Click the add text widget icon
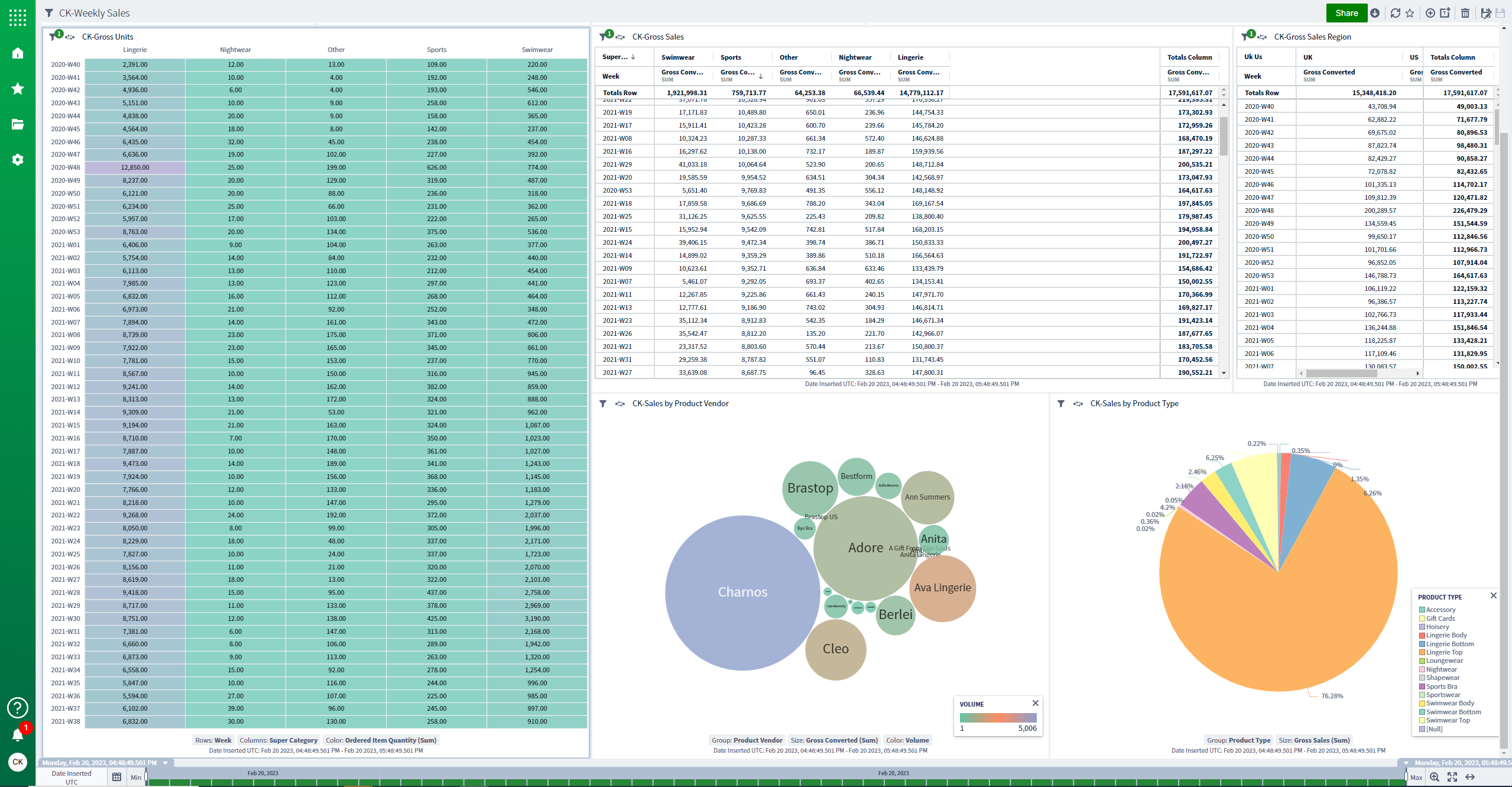Image resolution: width=1512 pixels, height=787 pixels. coord(1445,13)
